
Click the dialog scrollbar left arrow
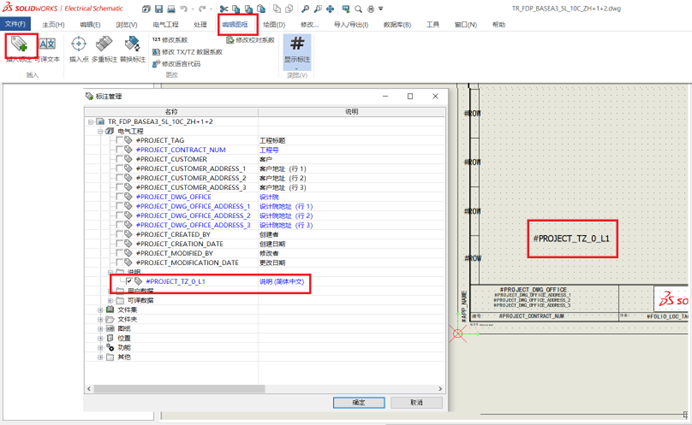coord(89,389)
